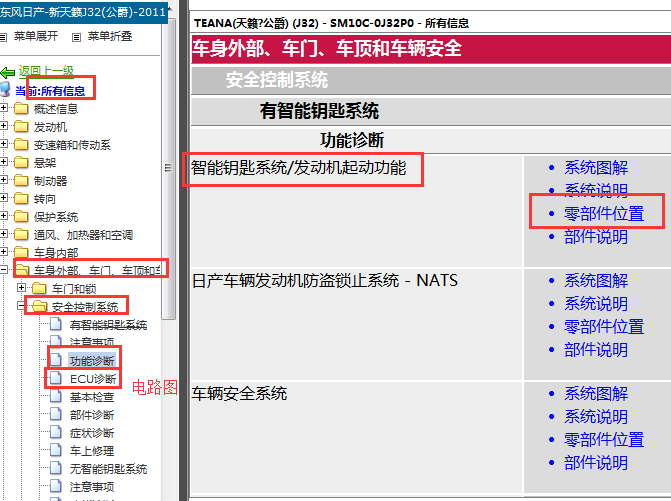Select the ECU诊断 tree entry
The image size is (671, 501).
(x=93, y=379)
